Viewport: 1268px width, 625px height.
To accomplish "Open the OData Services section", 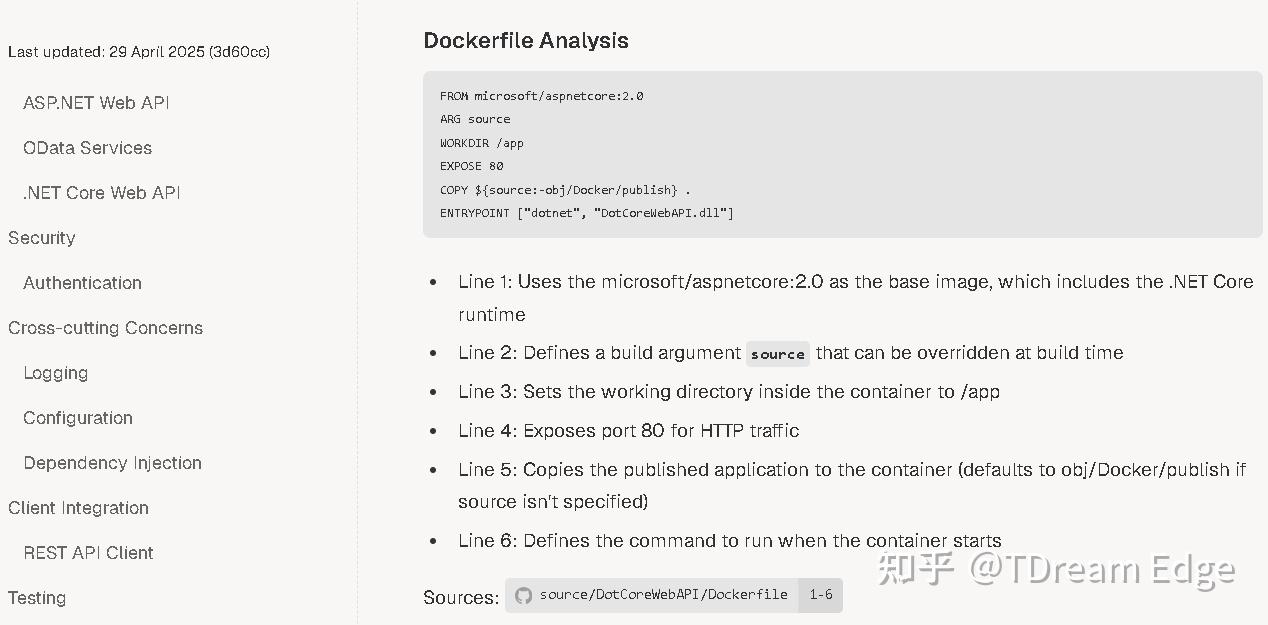I will [87, 147].
